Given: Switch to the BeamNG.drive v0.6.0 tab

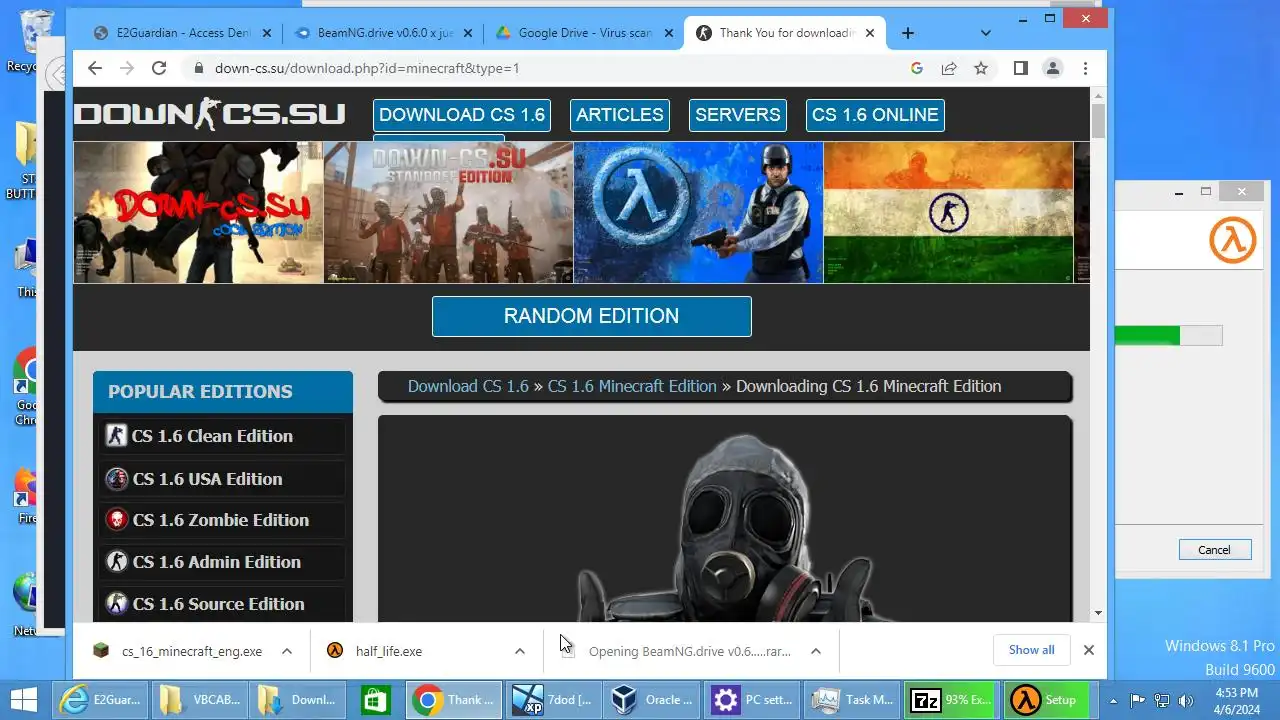Looking at the screenshot, I should pos(384,33).
